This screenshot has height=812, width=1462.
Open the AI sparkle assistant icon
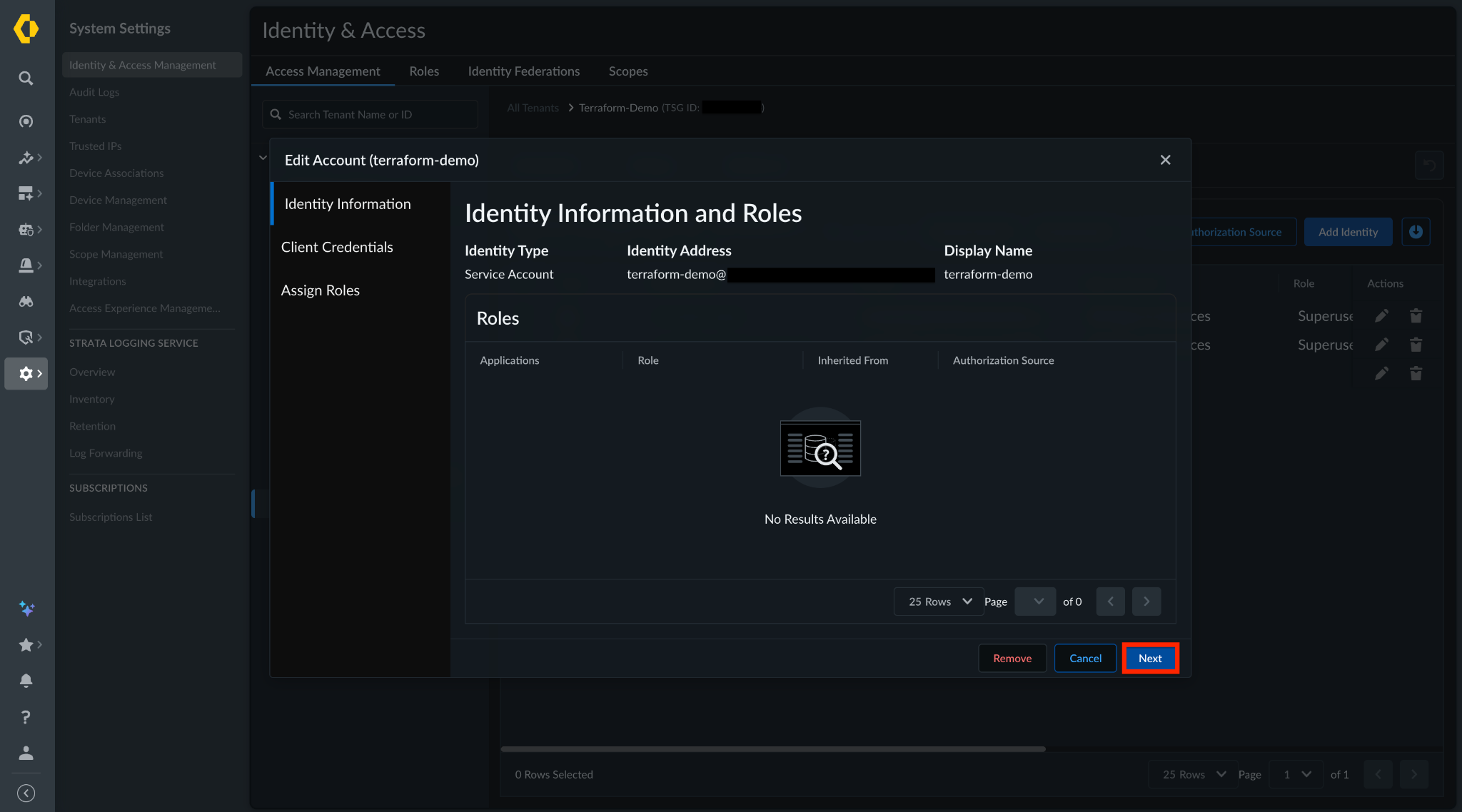(26, 608)
